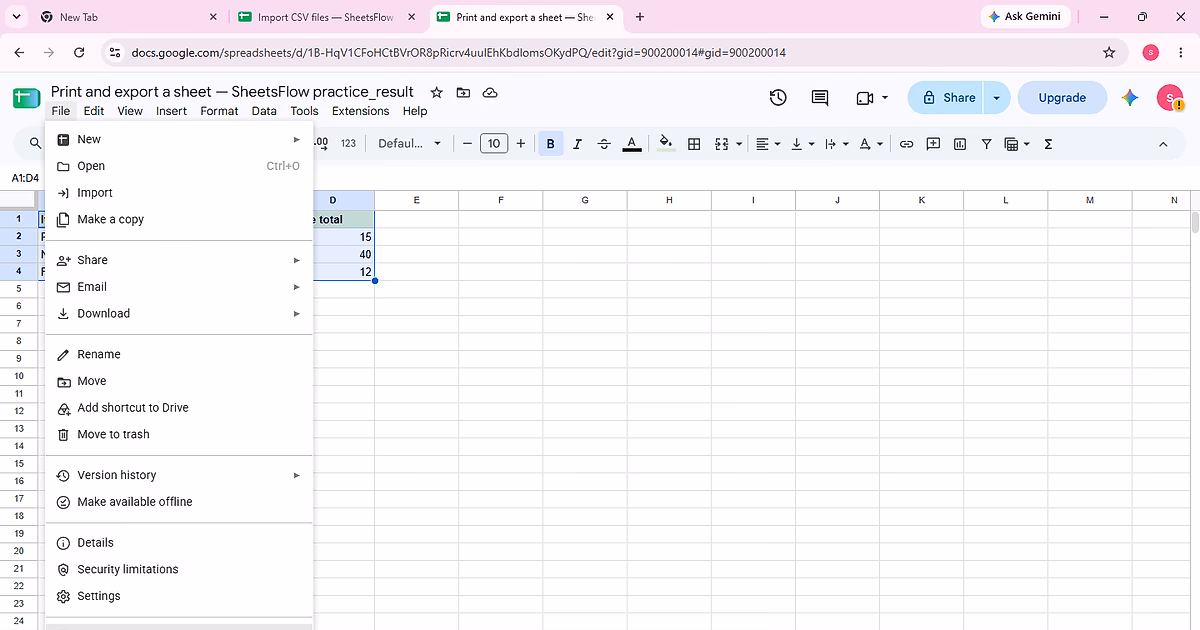Viewport: 1200px width, 630px height.
Task: Open functions sigma icon
Action: tap(1048, 144)
